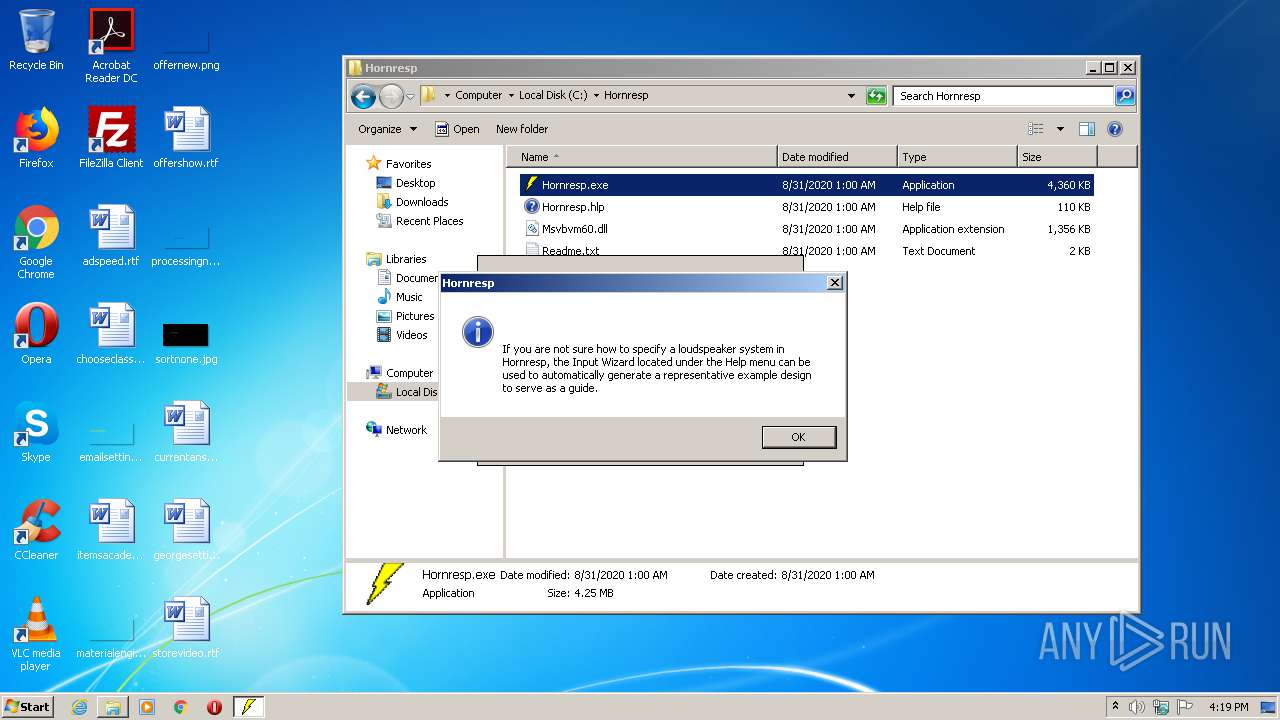Open Recent Places in Favorites
Image resolution: width=1280 pixels, height=720 pixels.
click(419, 221)
